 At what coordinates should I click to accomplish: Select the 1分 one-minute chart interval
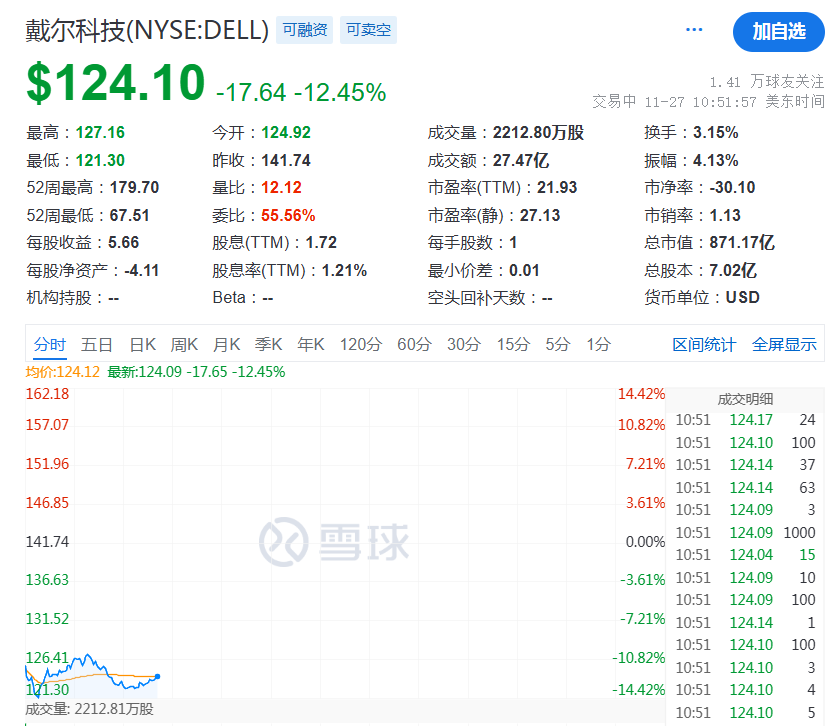click(597, 343)
